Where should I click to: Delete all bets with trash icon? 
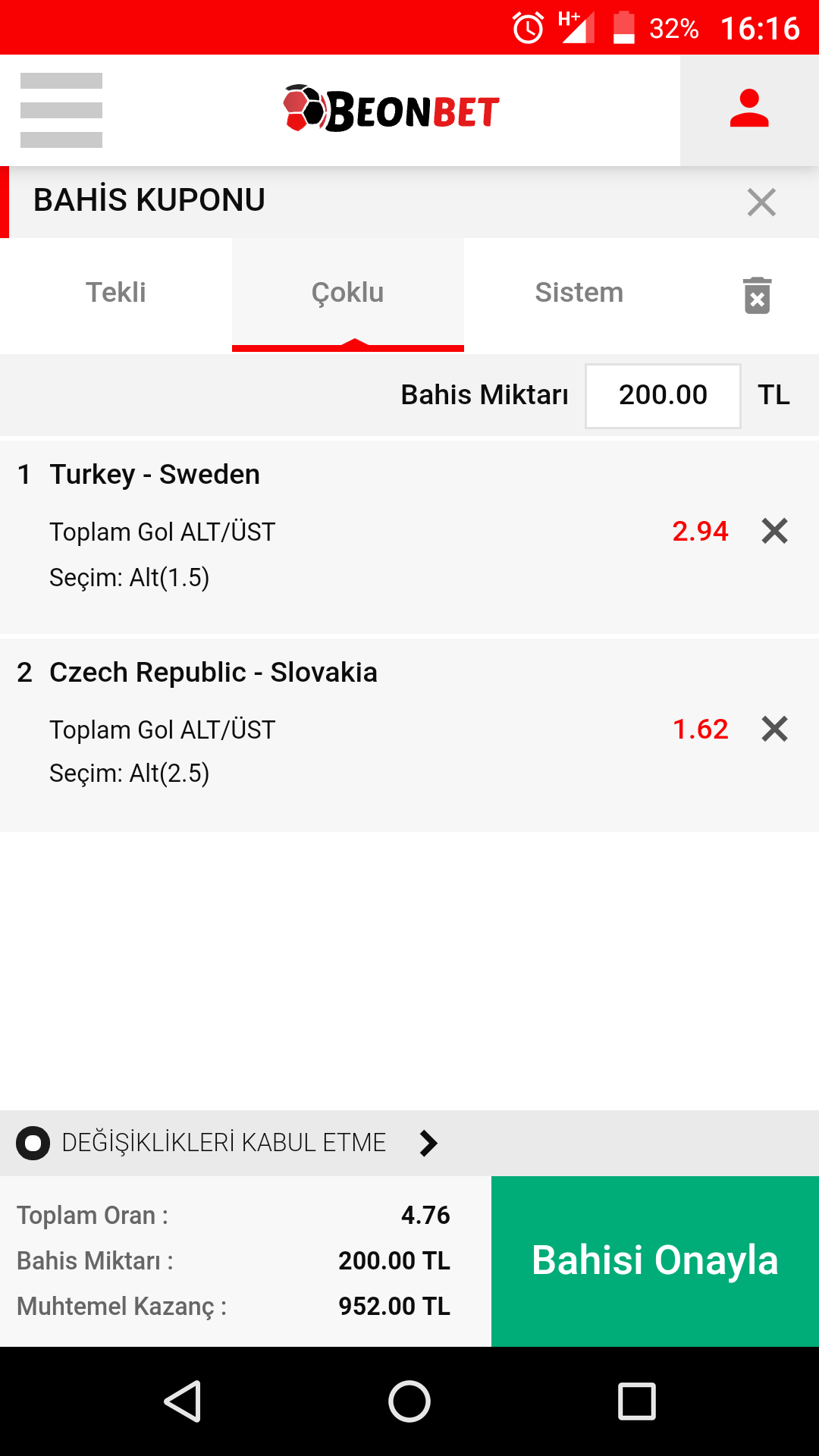(757, 295)
